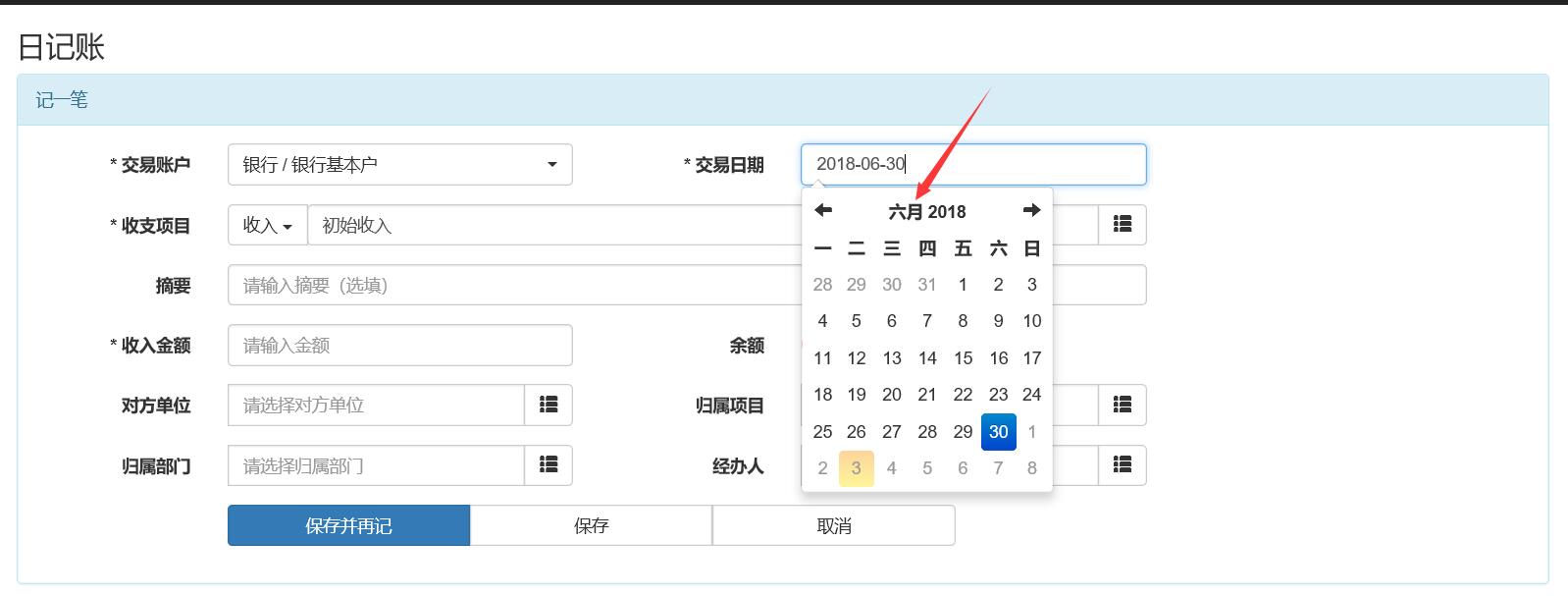Open the 收入 type dropdown
The width and height of the screenshot is (1568, 596).
point(267,225)
